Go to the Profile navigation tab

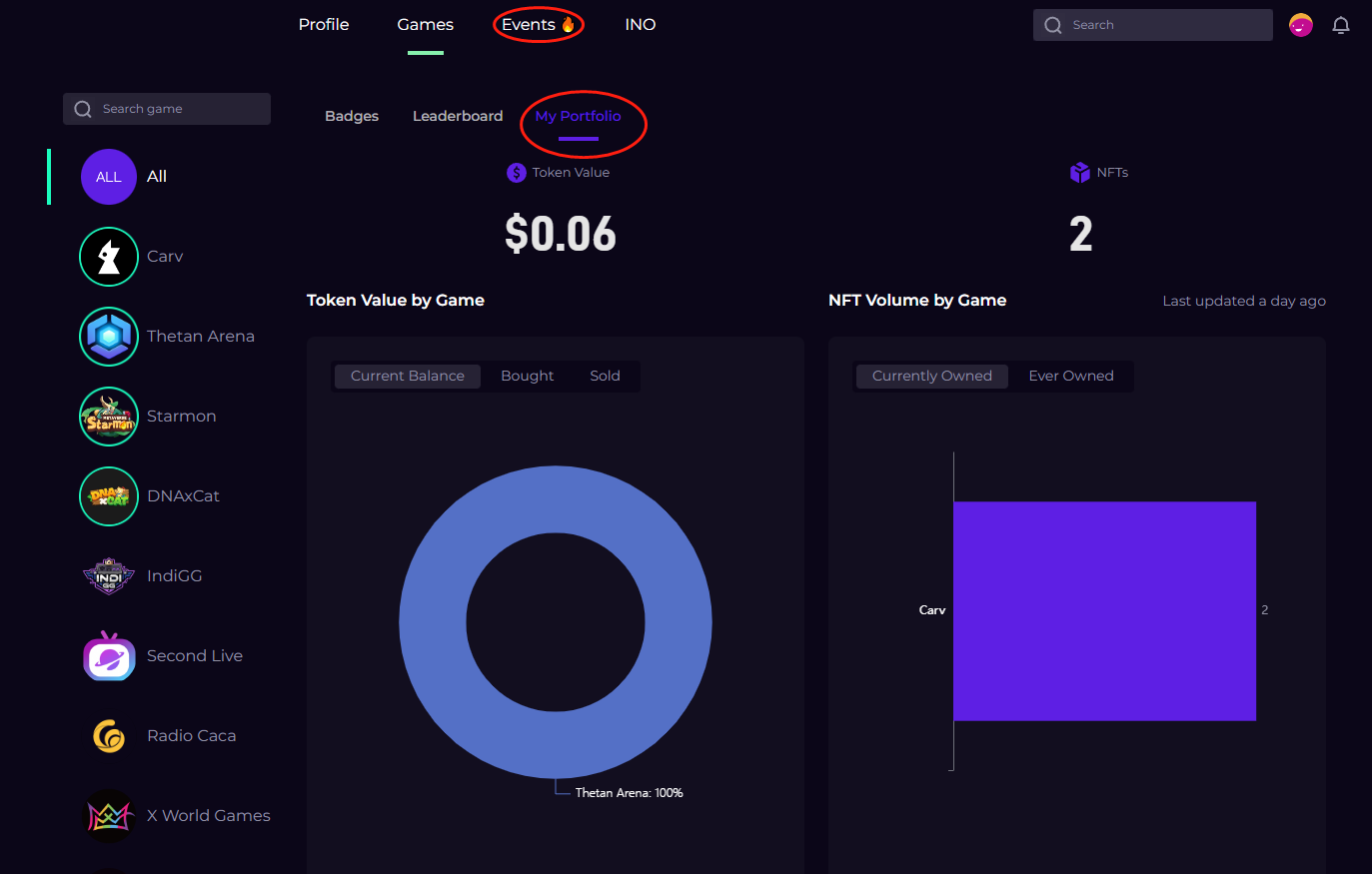coord(324,25)
